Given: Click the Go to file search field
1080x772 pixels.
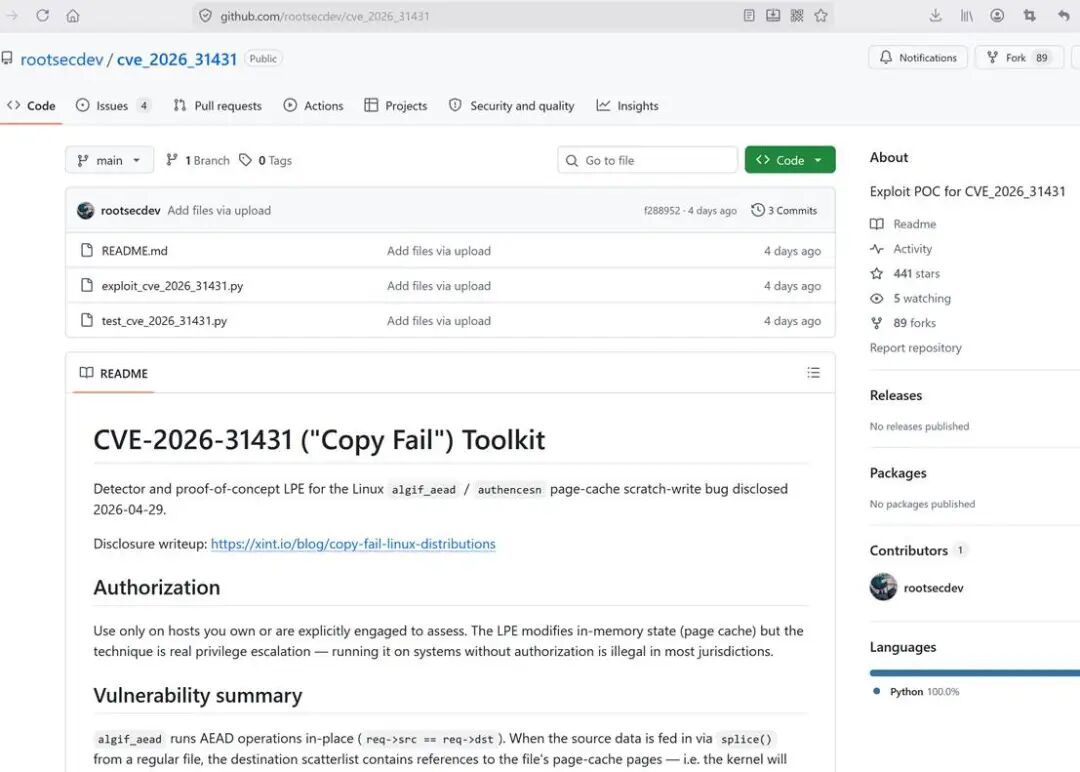Looking at the screenshot, I should pyautogui.click(x=647, y=160).
